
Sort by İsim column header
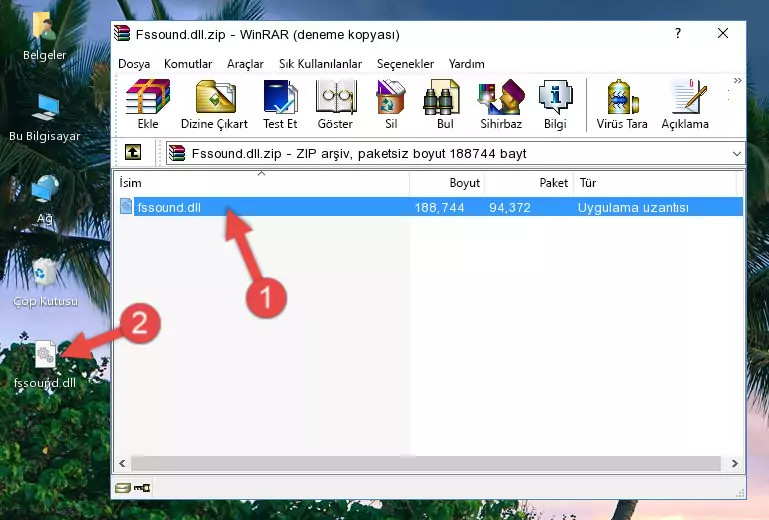click(262, 182)
